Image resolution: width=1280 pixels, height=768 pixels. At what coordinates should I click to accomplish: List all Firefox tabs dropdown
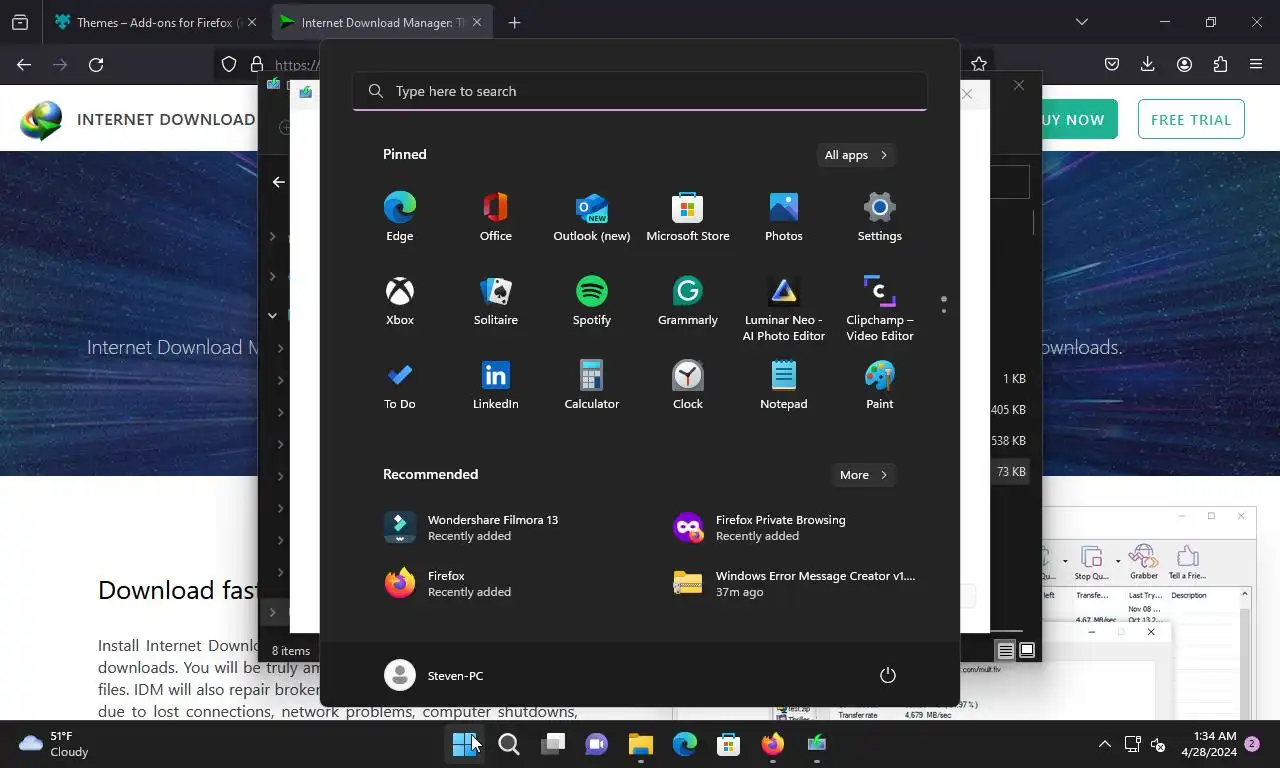pos(1081,22)
